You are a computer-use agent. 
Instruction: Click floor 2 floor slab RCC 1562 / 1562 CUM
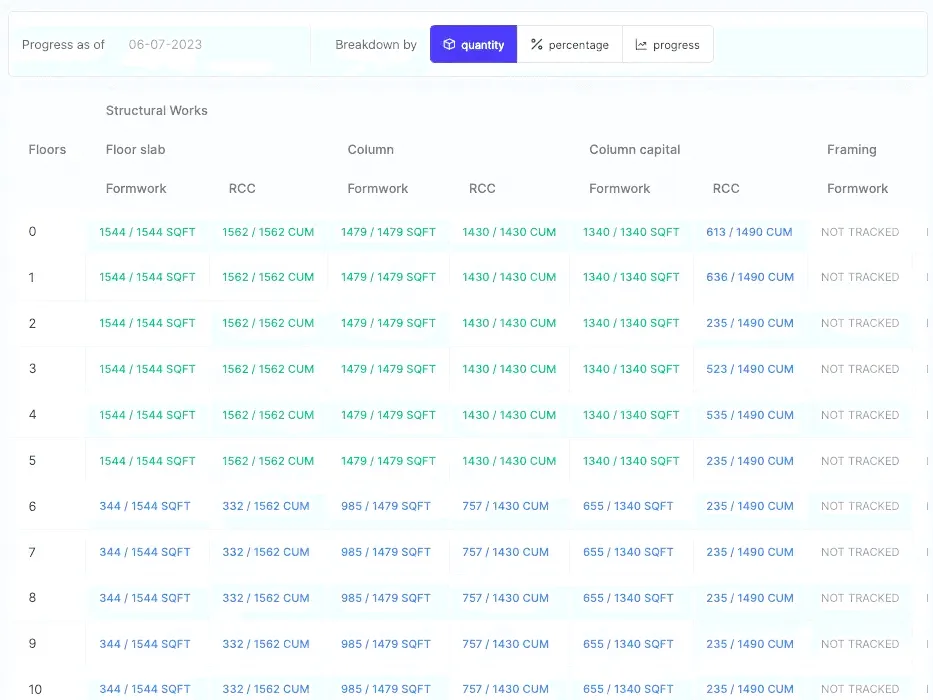(x=268, y=324)
